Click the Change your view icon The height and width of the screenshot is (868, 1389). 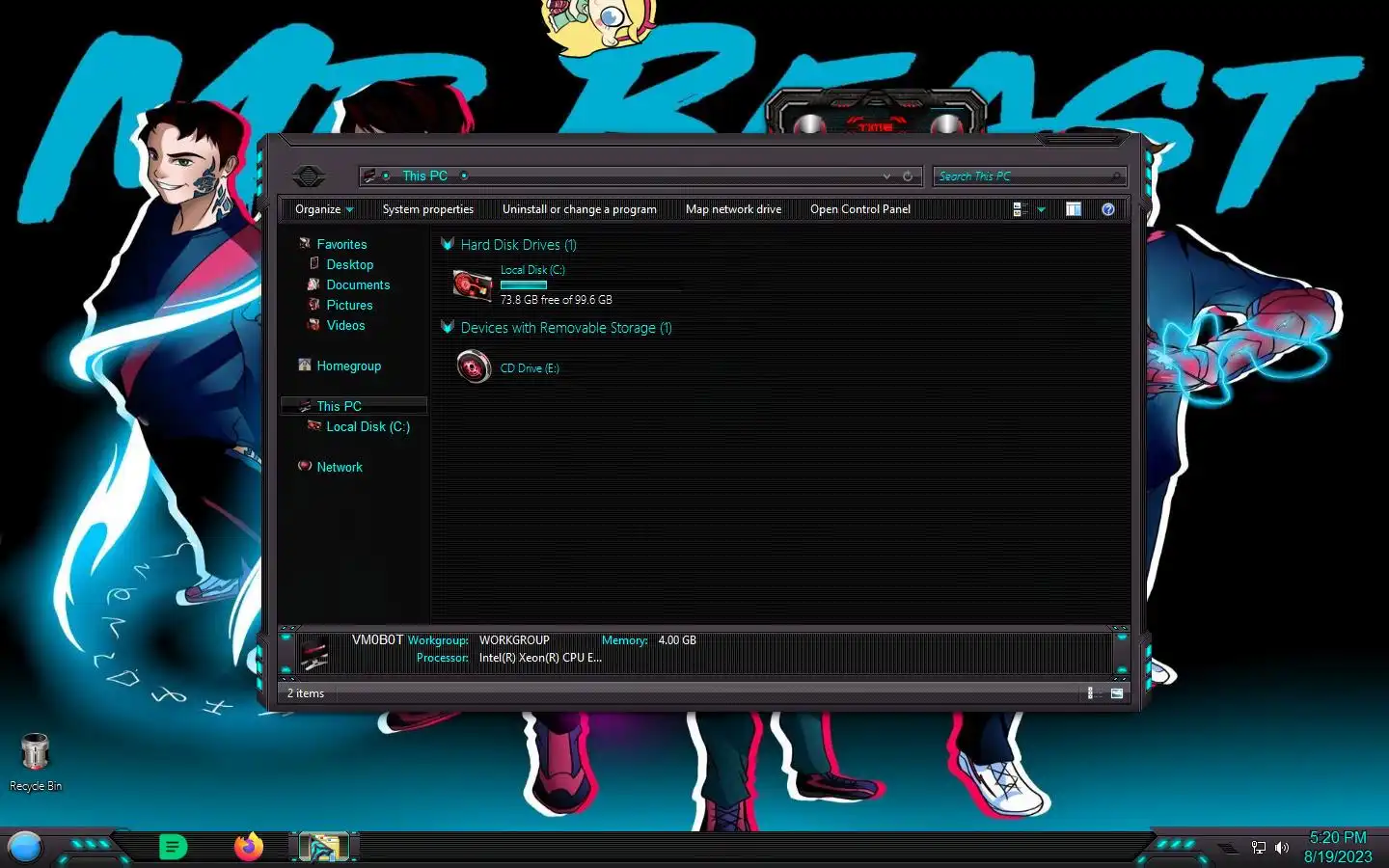point(1020,209)
